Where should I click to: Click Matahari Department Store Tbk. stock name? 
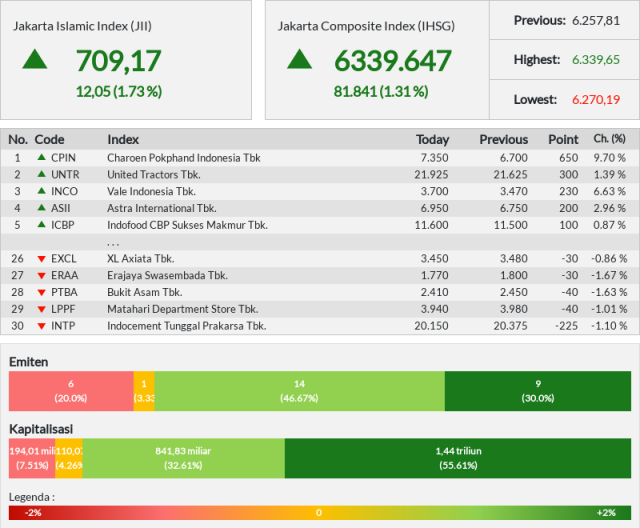click(x=182, y=309)
